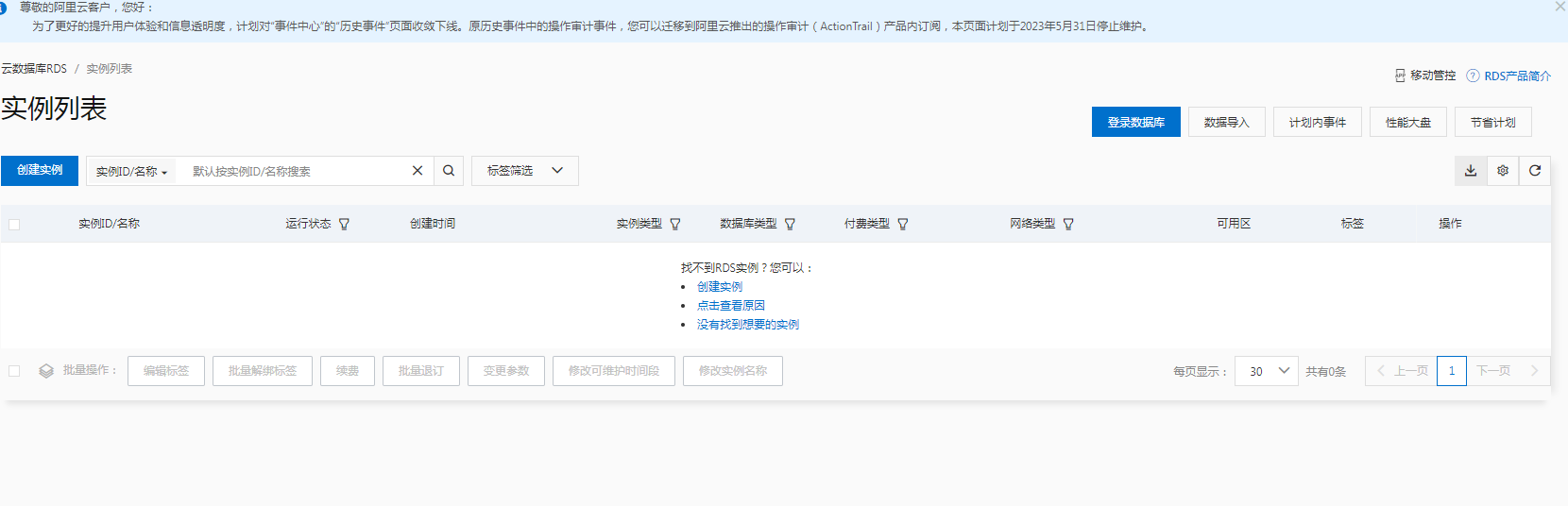Image resolution: width=1568 pixels, height=506 pixels.
Task: Open 计划内事件
Action: pos(1318,122)
